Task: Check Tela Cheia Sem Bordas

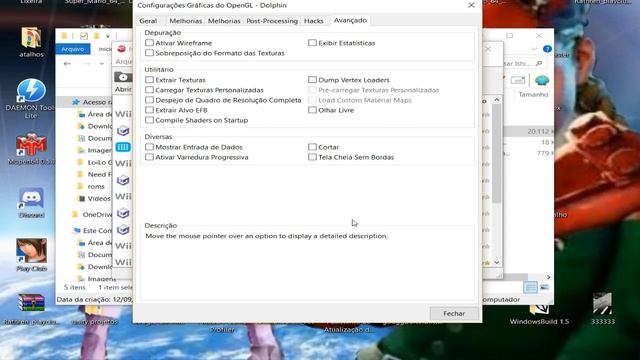Action: click(x=312, y=157)
